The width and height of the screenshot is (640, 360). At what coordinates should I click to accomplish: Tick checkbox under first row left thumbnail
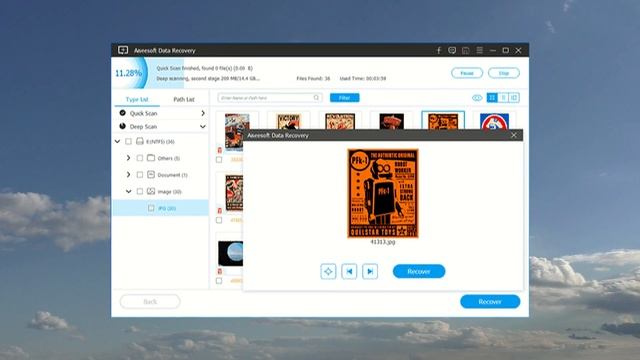pos(219,160)
